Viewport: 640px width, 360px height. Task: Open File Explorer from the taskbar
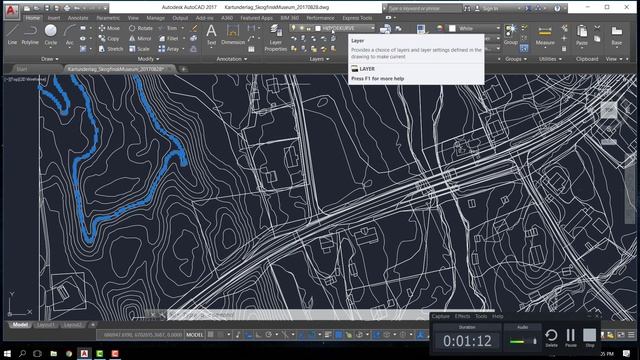coord(53,353)
